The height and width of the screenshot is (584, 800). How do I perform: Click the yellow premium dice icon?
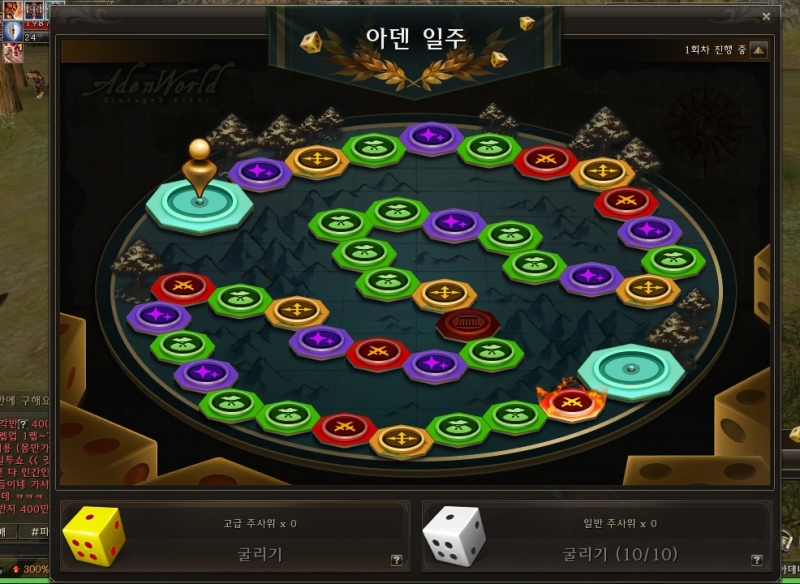tap(94, 536)
